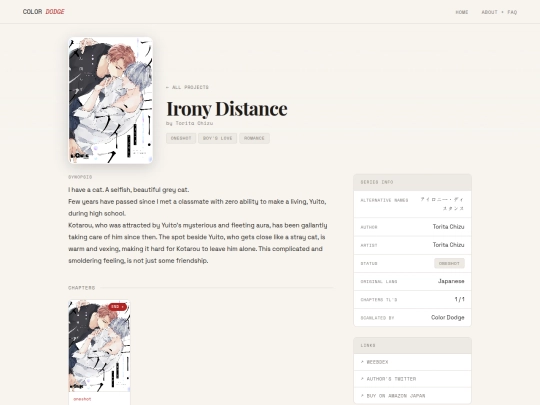Click 'I have a cat' synopsis line
Viewport: 540px width, 405px height.
[128, 190]
